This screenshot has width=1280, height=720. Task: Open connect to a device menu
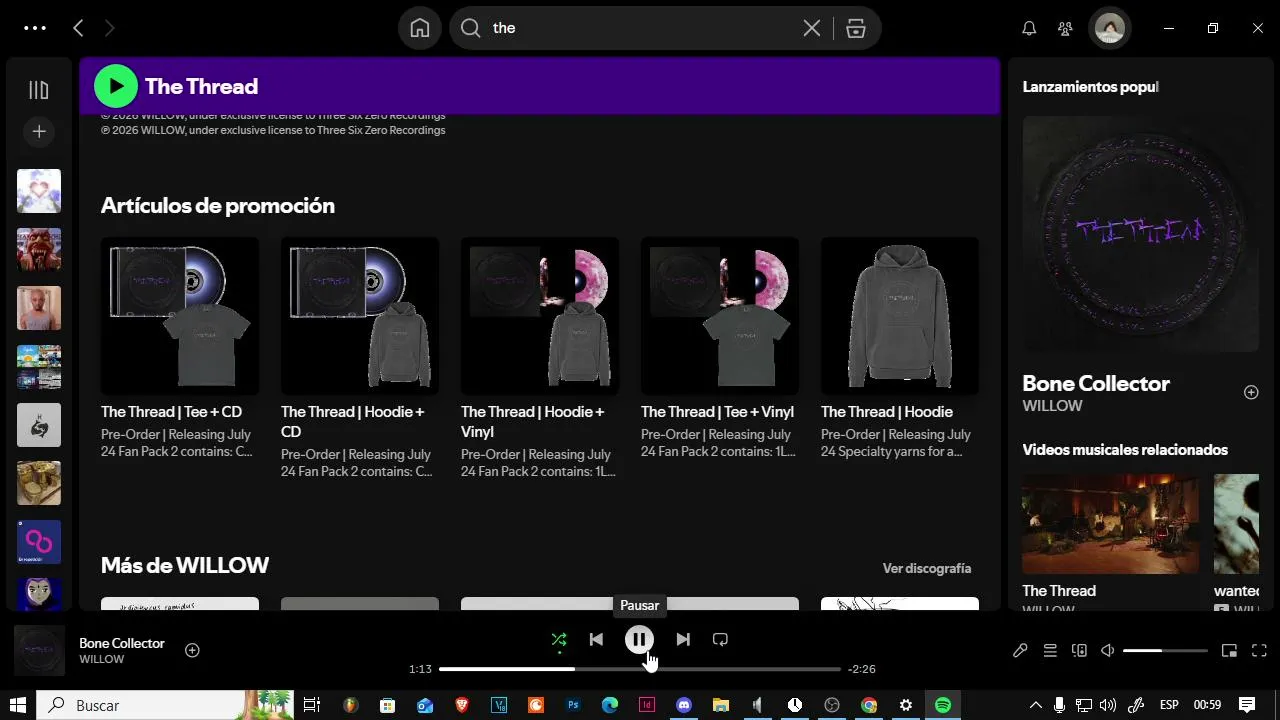click(x=1079, y=651)
